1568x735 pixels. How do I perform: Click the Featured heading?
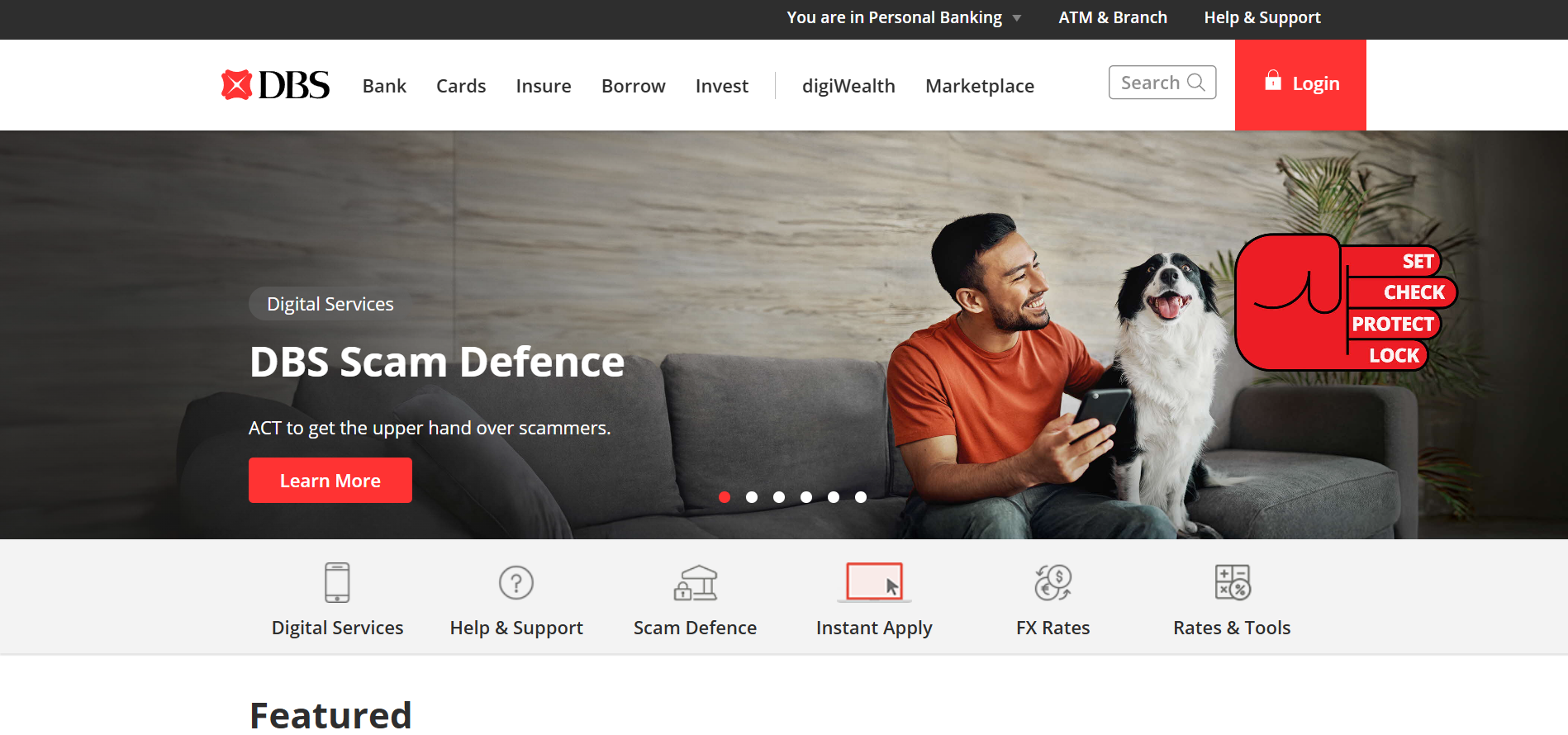[330, 715]
